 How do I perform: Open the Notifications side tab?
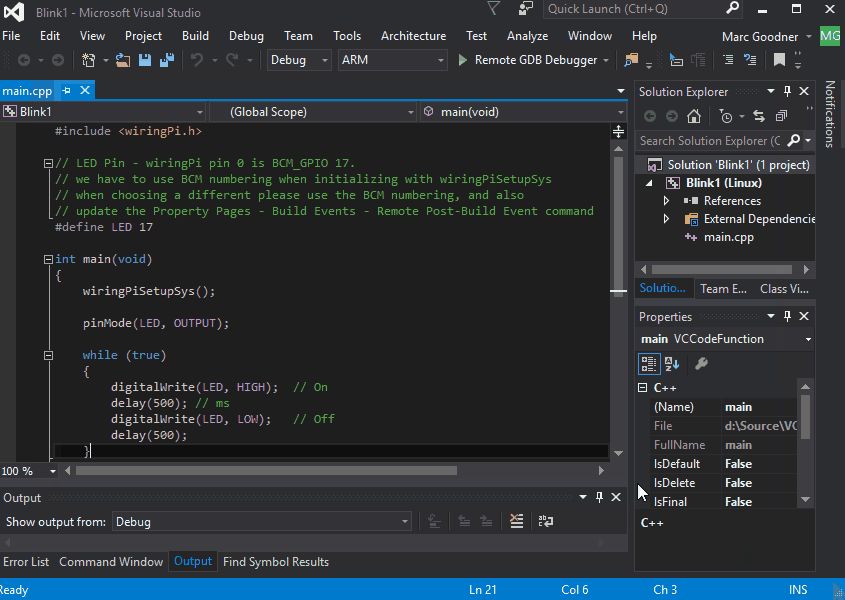830,114
